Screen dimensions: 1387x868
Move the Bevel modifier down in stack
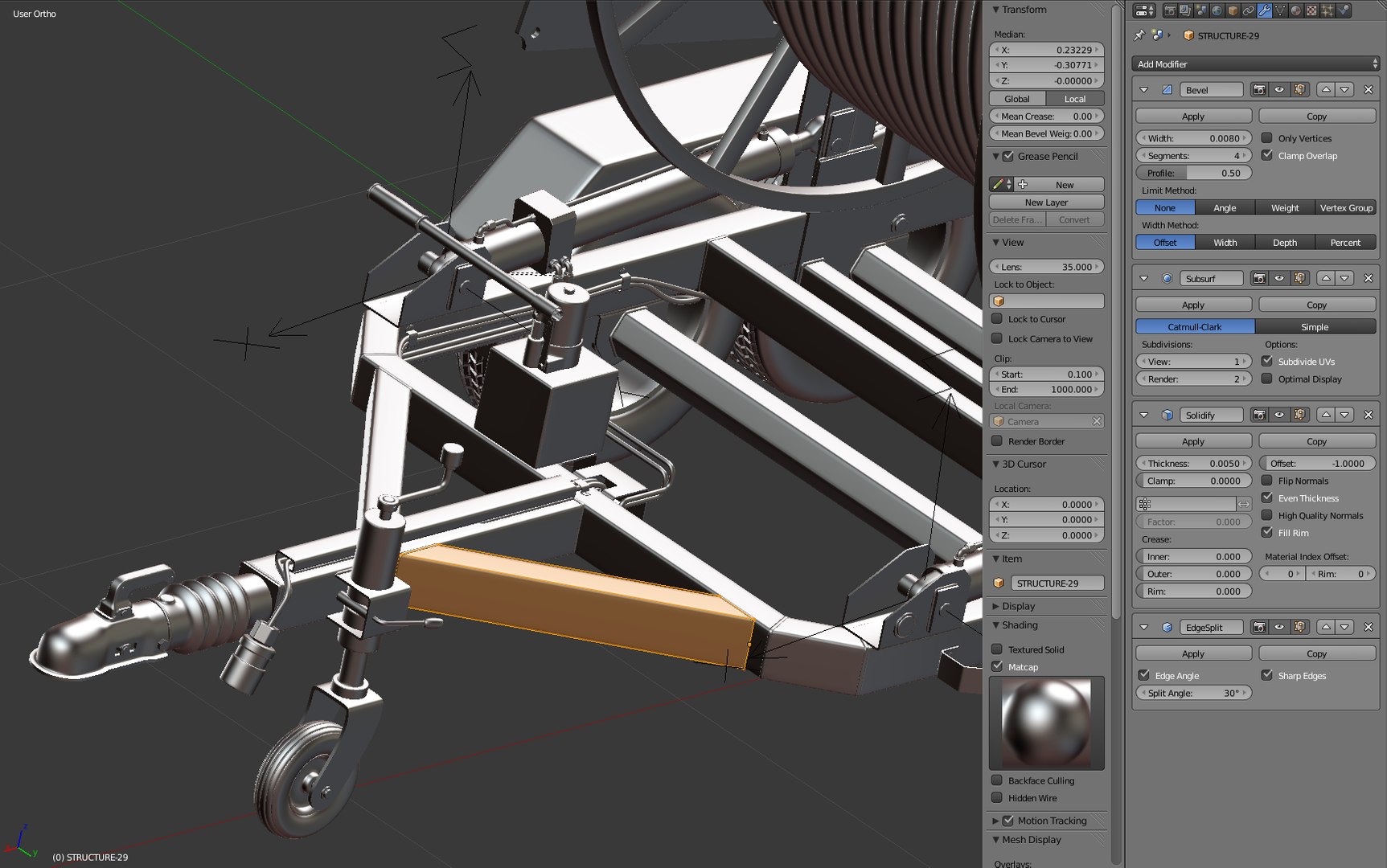click(1344, 90)
